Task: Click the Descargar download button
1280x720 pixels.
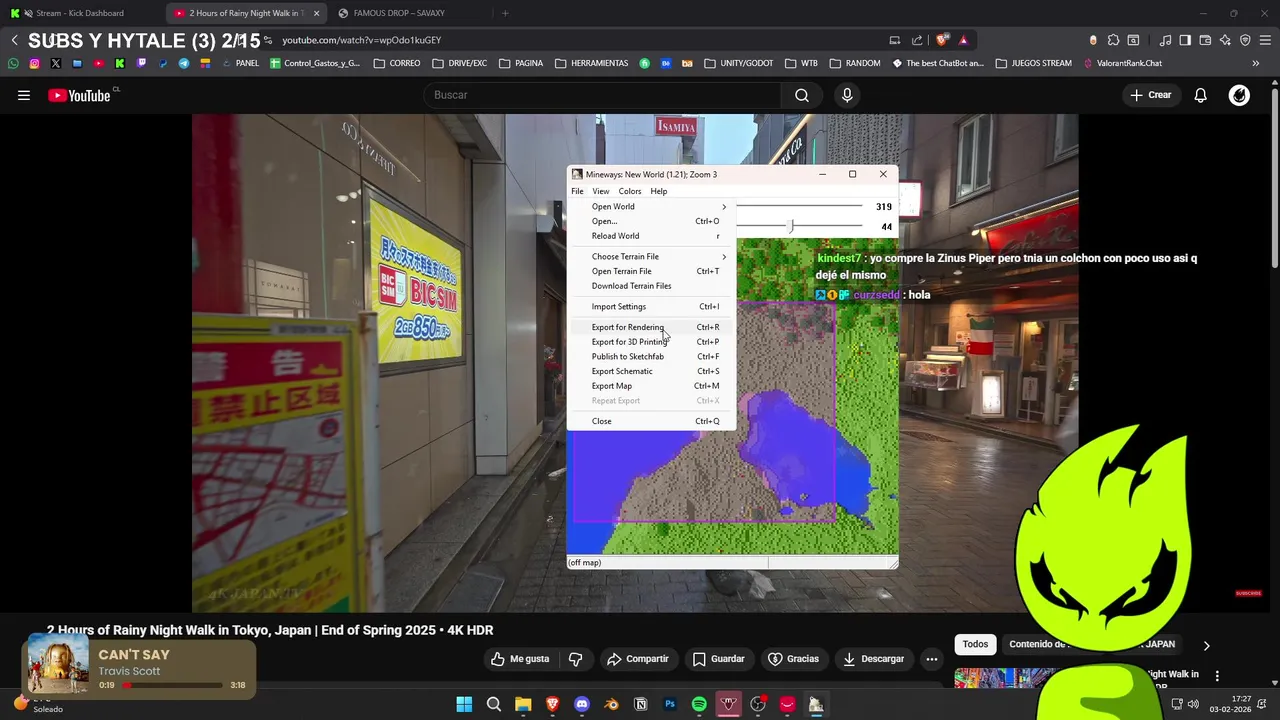Action: pos(874,659)
